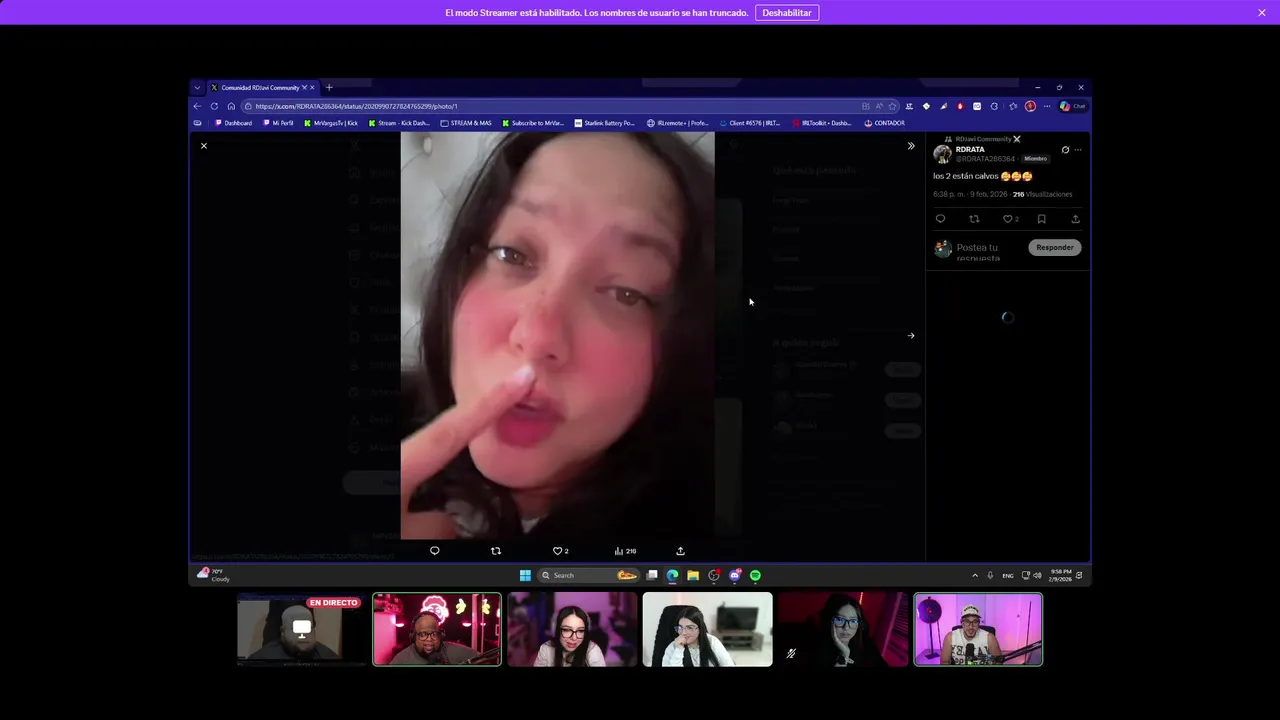Open the RDRATA display name link
1280x720 pixels.
tap(970, 150)
